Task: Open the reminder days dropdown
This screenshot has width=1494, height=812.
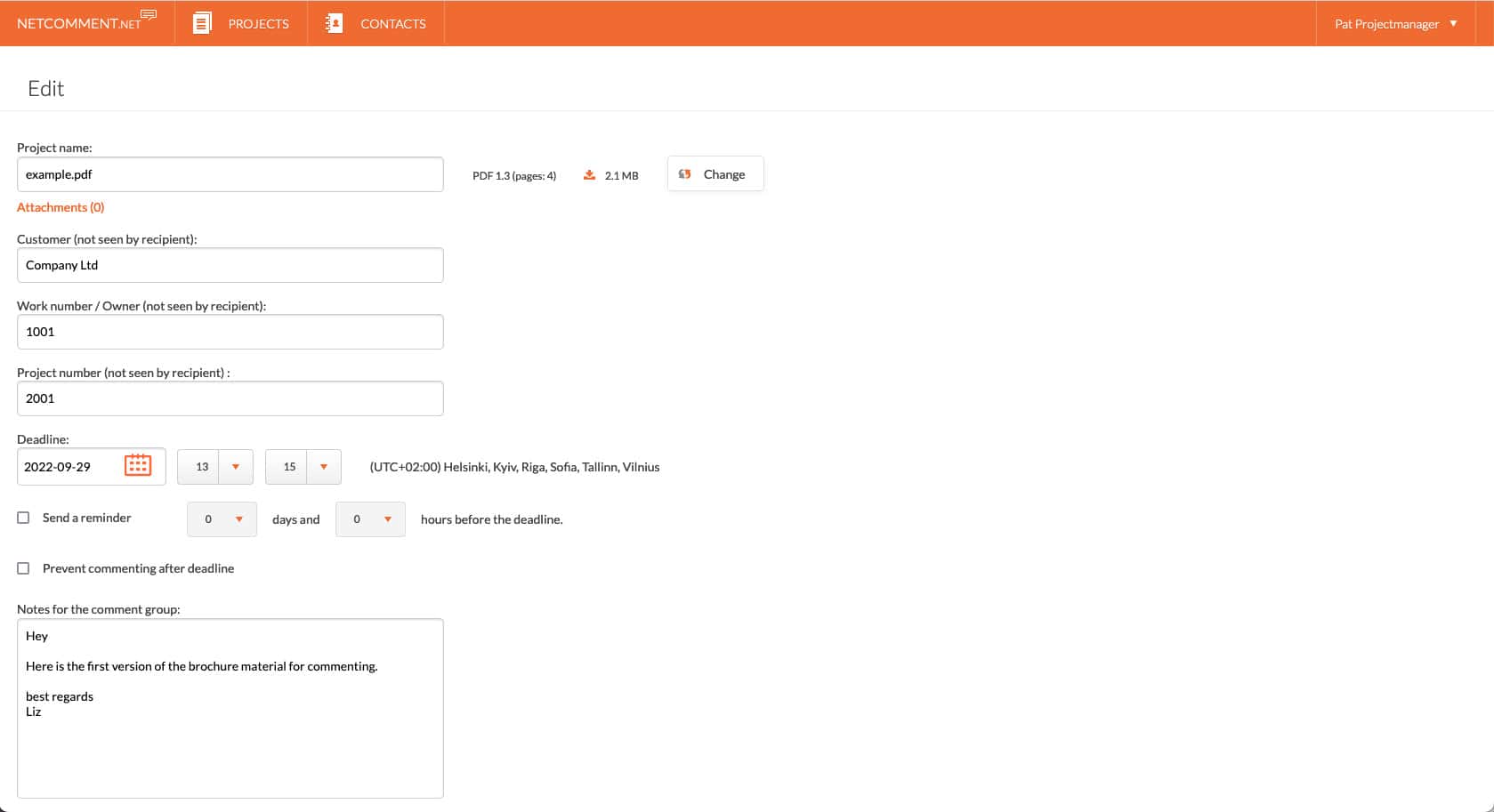Action: click(238, 519)
